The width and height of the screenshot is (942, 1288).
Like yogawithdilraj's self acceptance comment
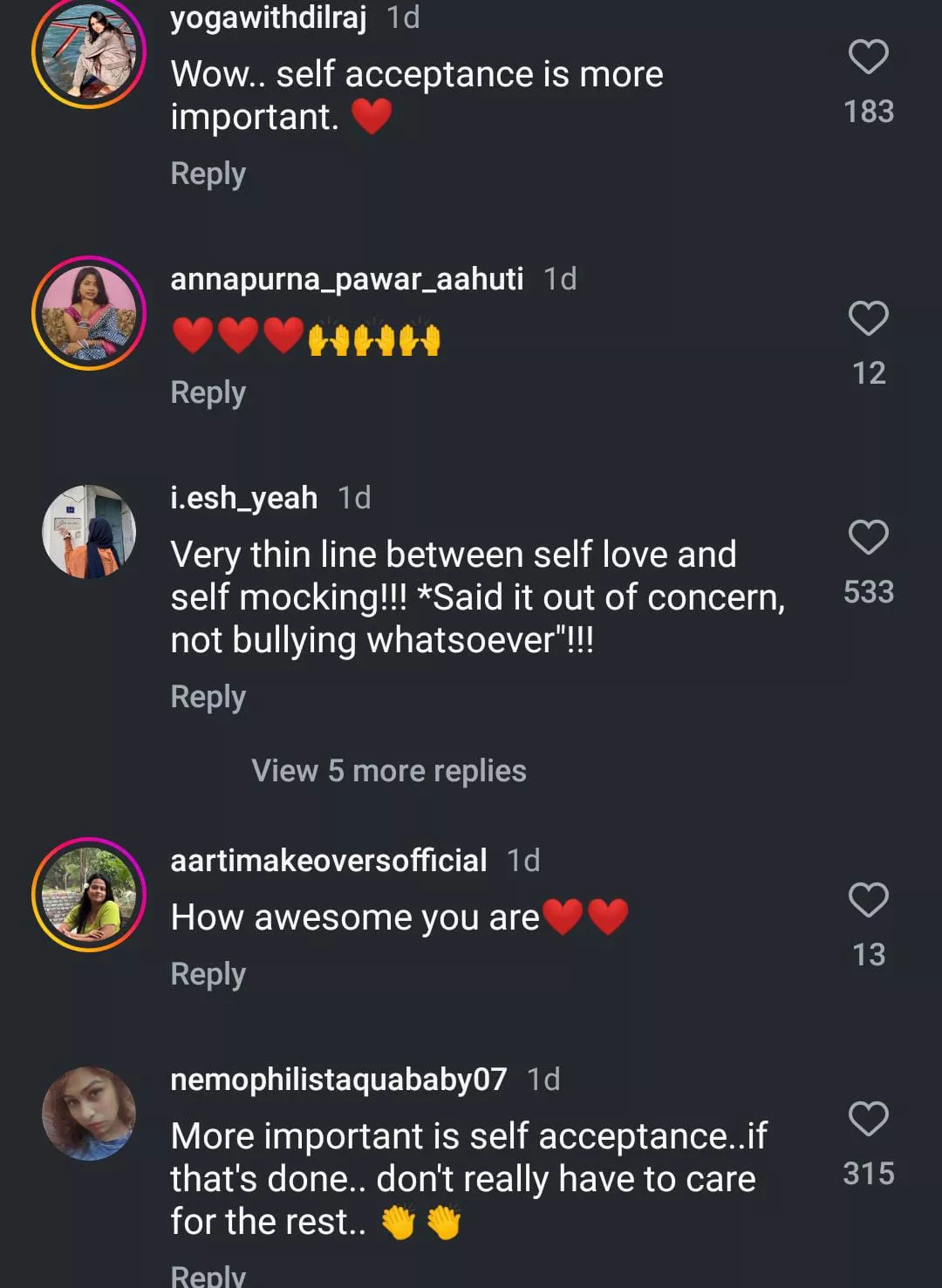868,58
